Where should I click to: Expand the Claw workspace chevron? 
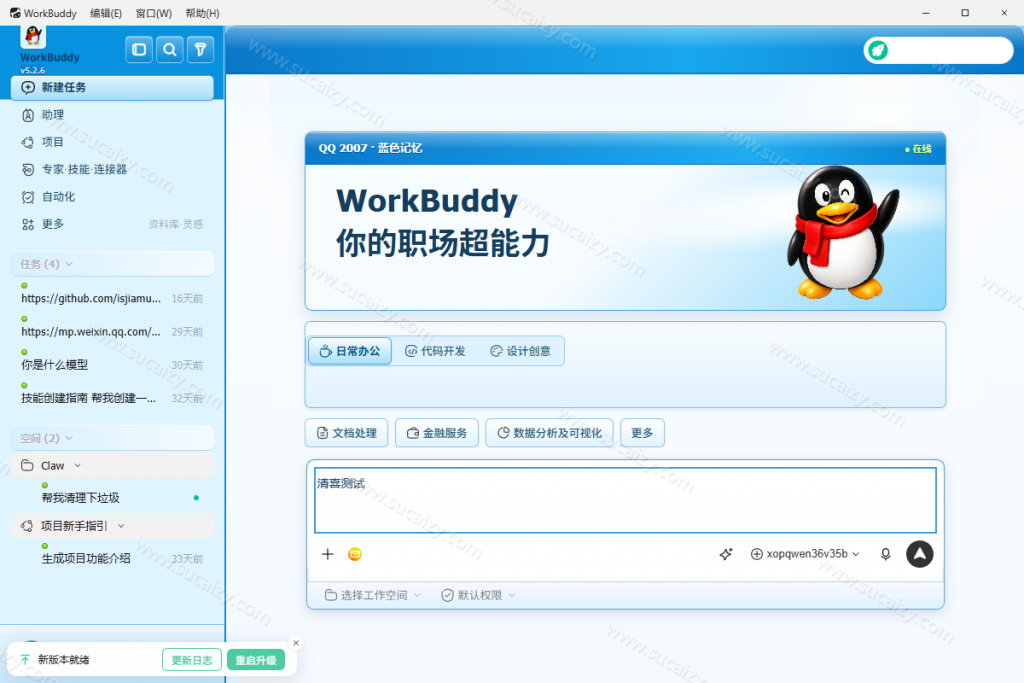[x=78, y=466]
